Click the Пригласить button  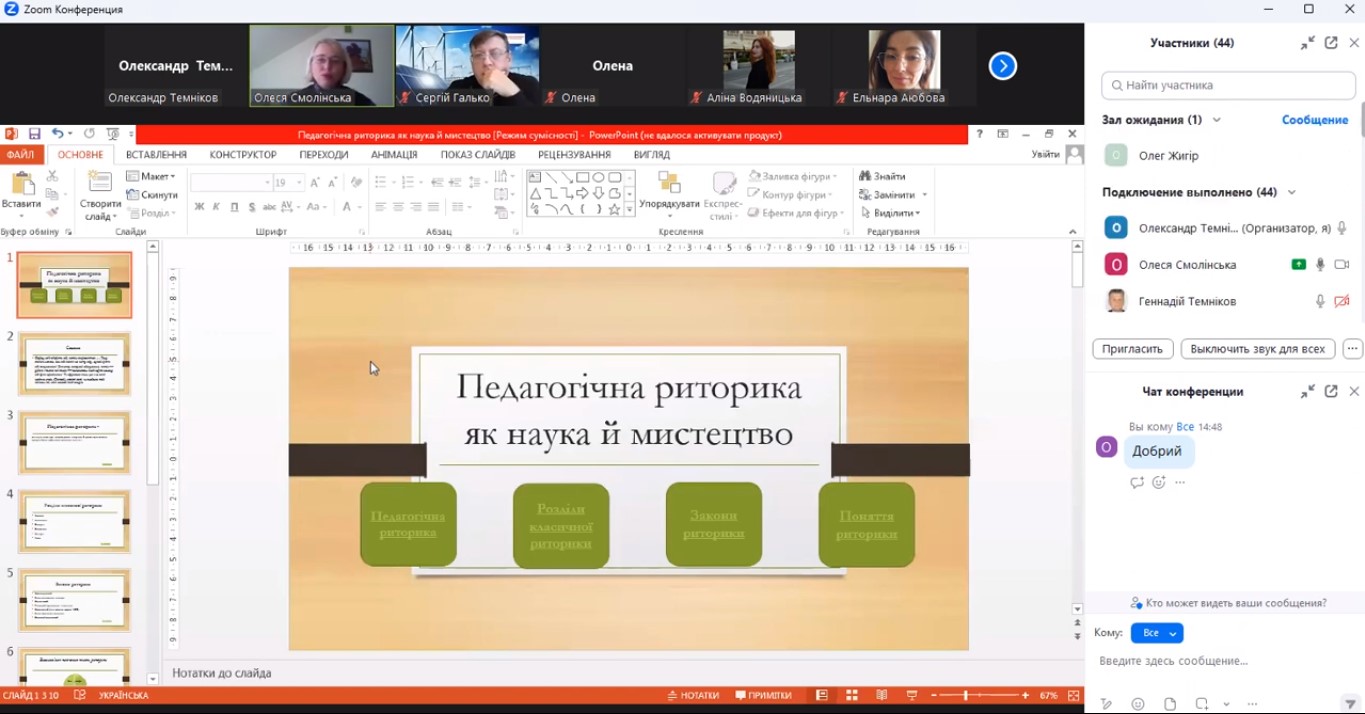[1132, 349]
